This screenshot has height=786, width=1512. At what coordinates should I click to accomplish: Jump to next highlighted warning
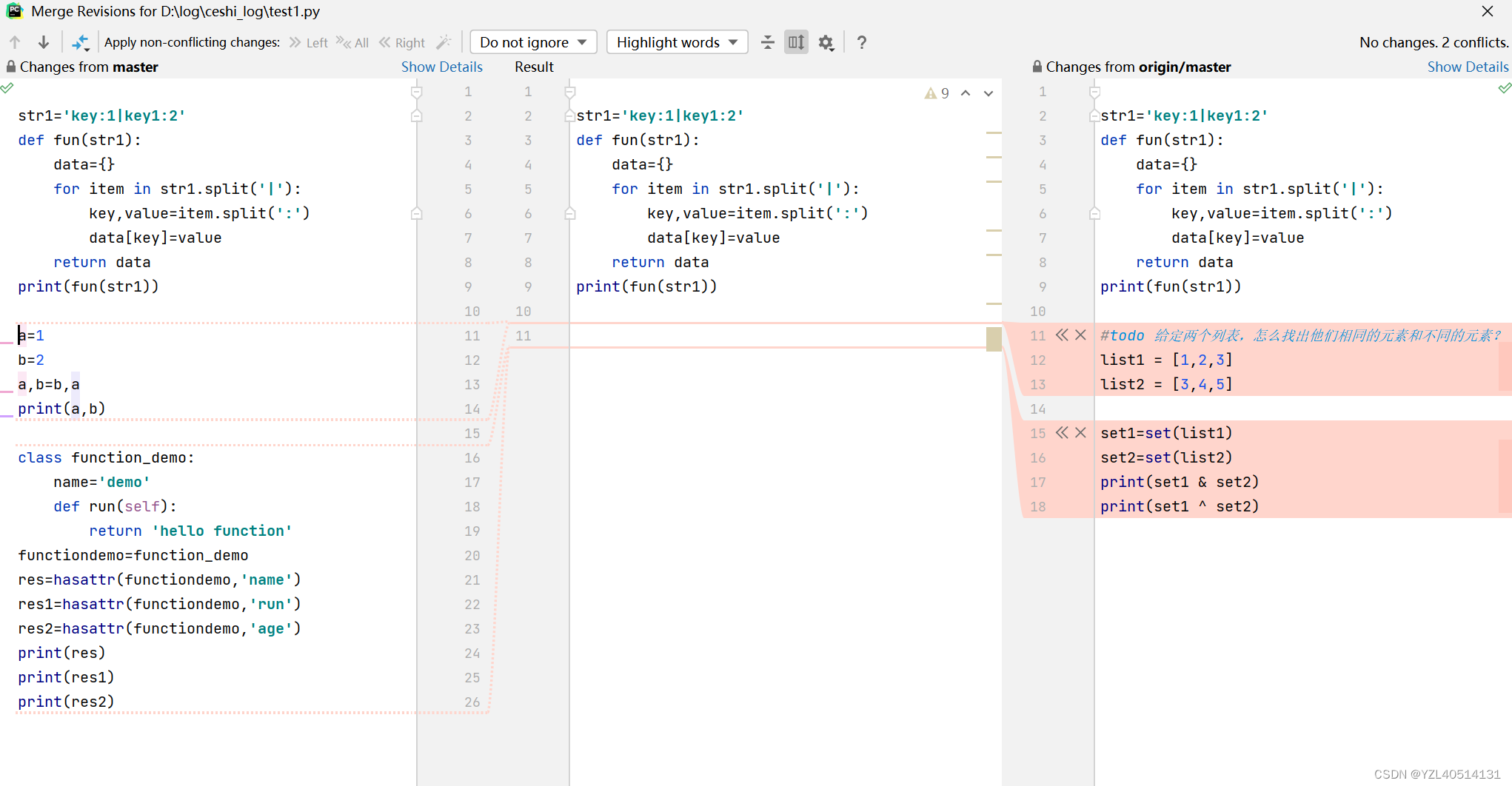(989, 93)
